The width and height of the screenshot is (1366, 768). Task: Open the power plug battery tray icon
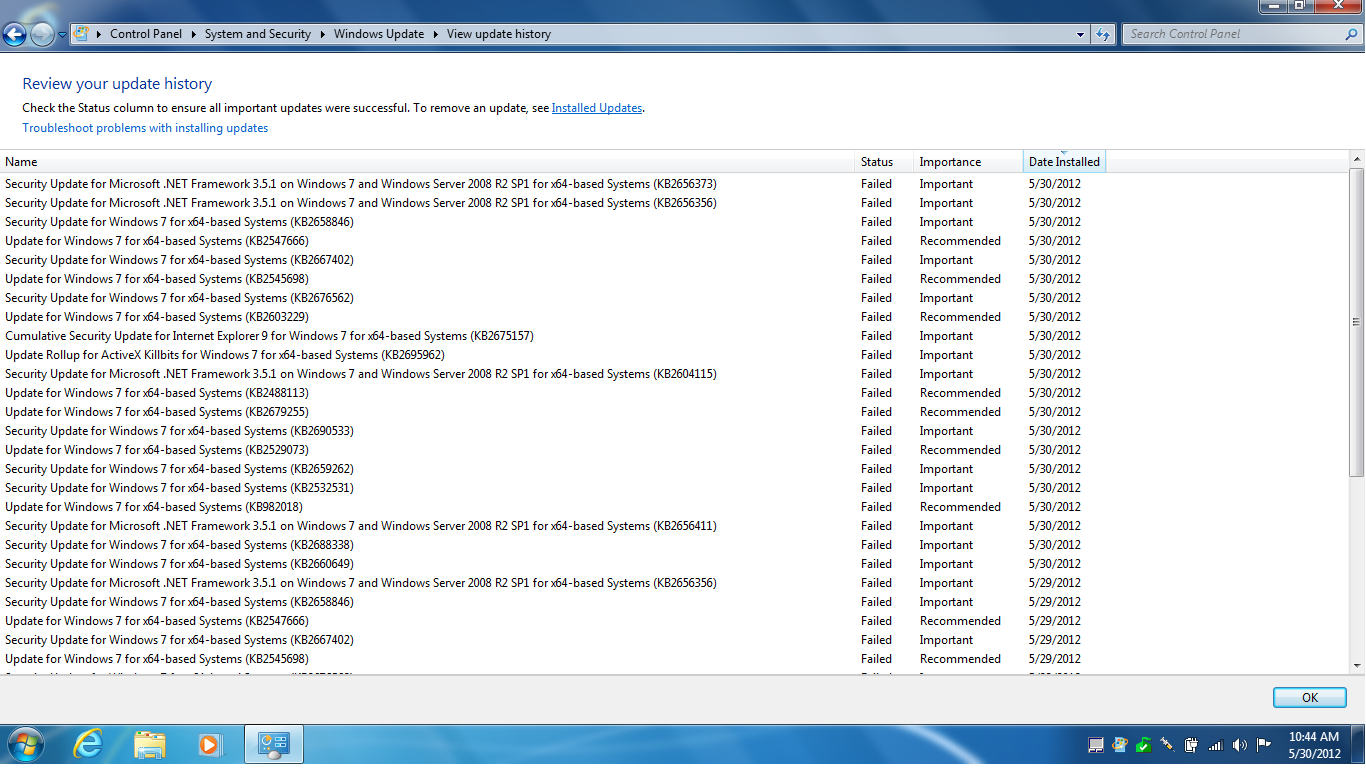pyautogui.click(x=1191, y=745)
